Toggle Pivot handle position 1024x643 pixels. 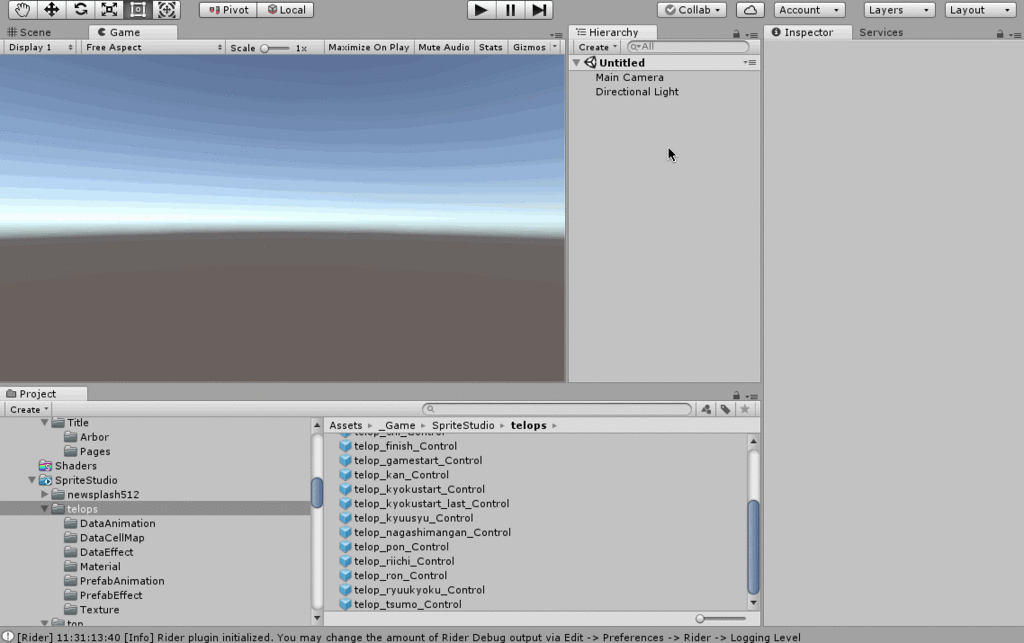[228, 10]
